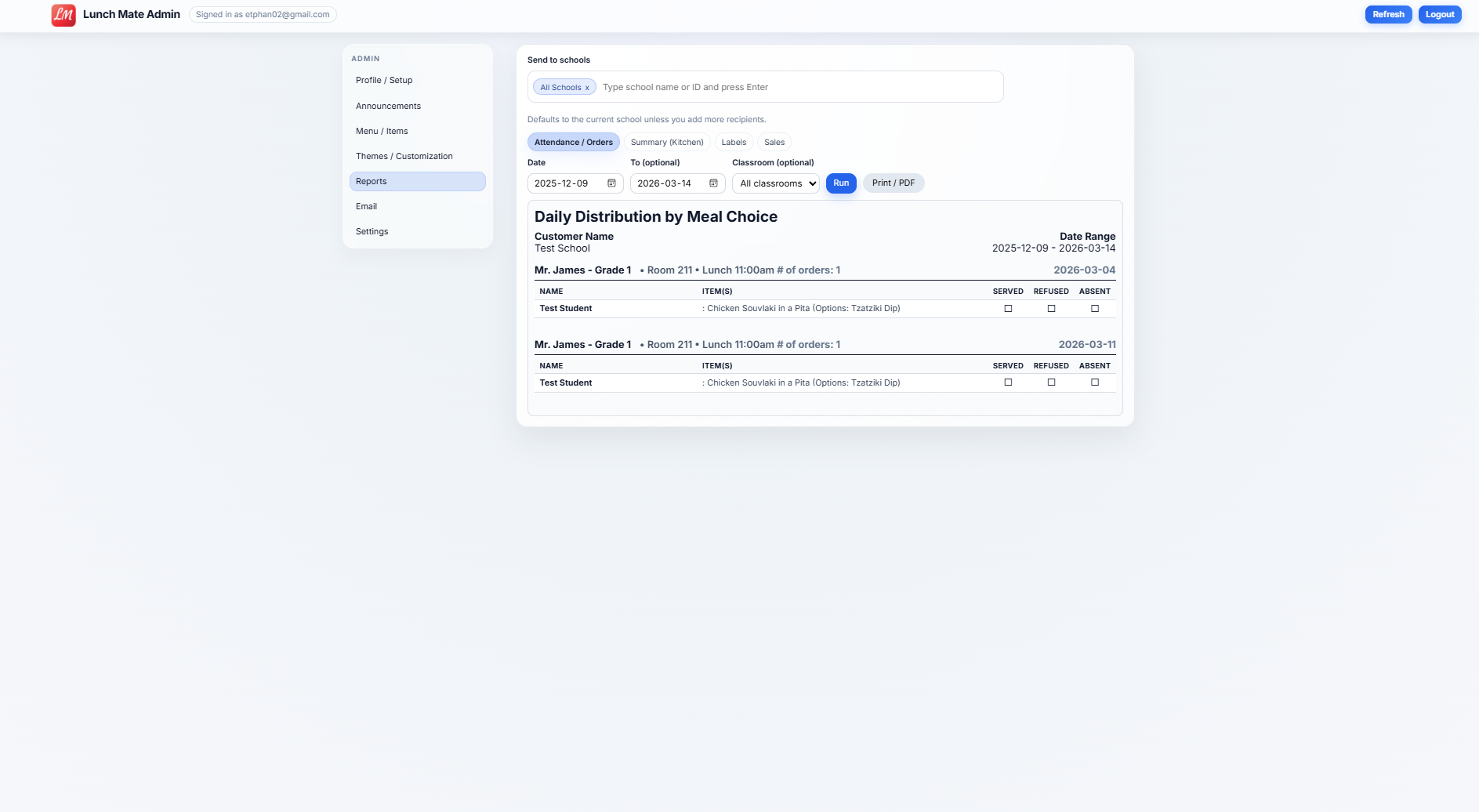1479x812 pixels.
Task: Mark Absent for the 2026-03-11 order
Action: click(x=1095, y=382)
